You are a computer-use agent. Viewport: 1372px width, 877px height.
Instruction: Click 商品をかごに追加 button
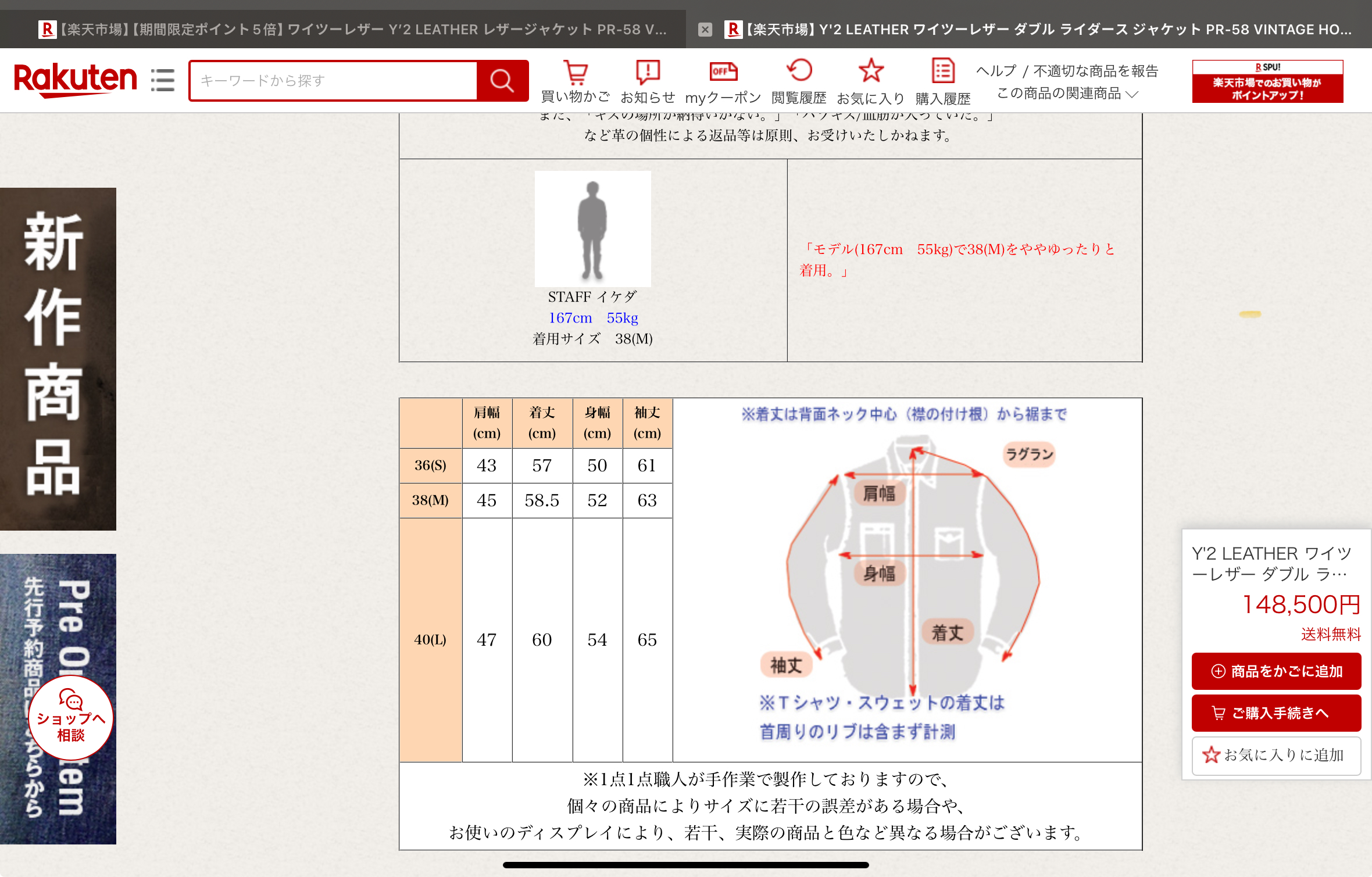1276,671
